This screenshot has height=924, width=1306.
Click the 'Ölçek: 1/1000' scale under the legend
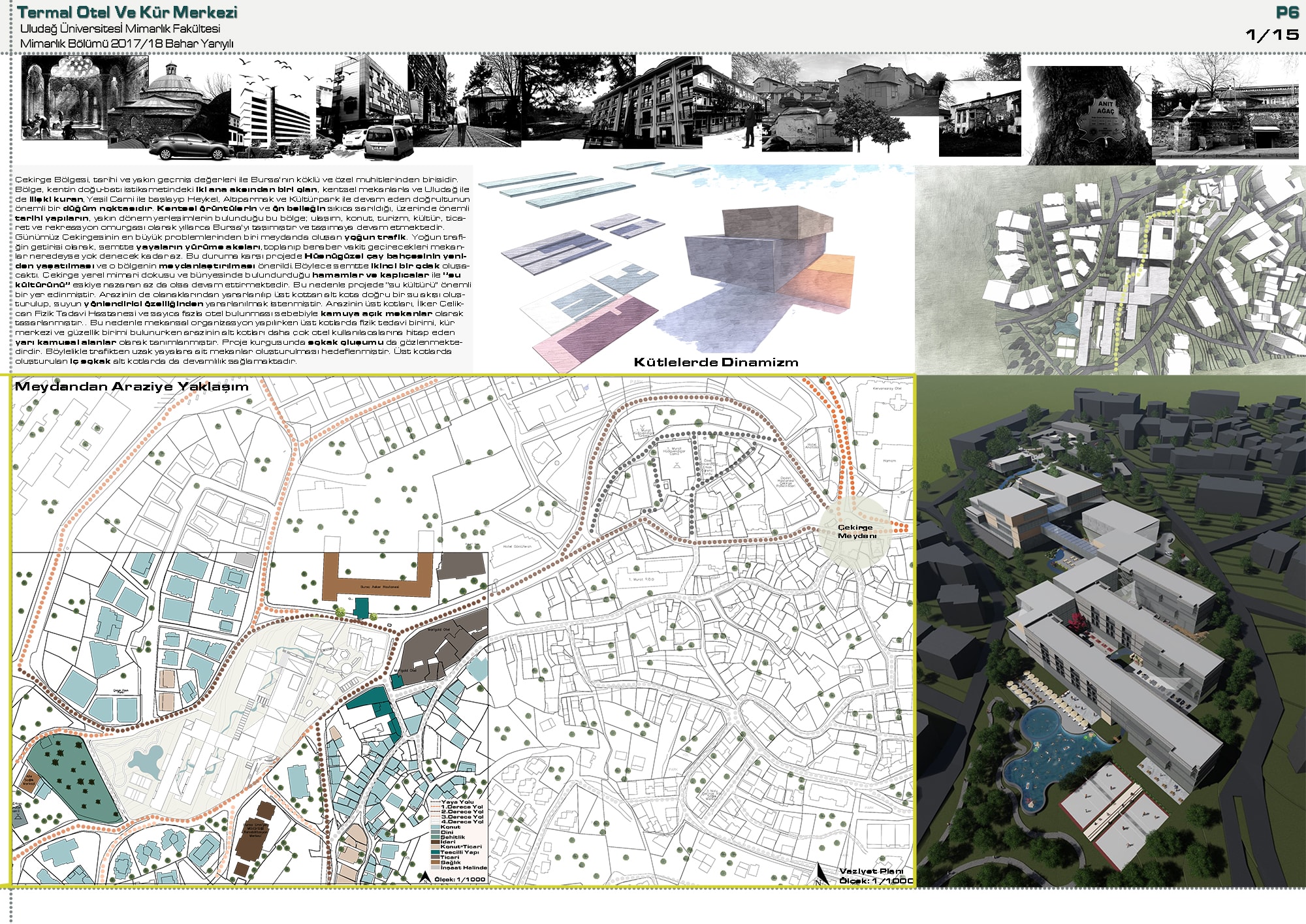tap(460, 879)
